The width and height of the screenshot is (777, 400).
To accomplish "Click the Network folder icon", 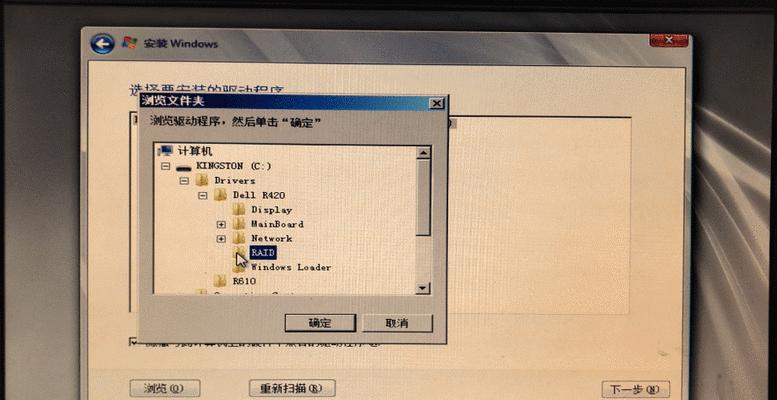I will pyautogui.click(x=239, y=238).
